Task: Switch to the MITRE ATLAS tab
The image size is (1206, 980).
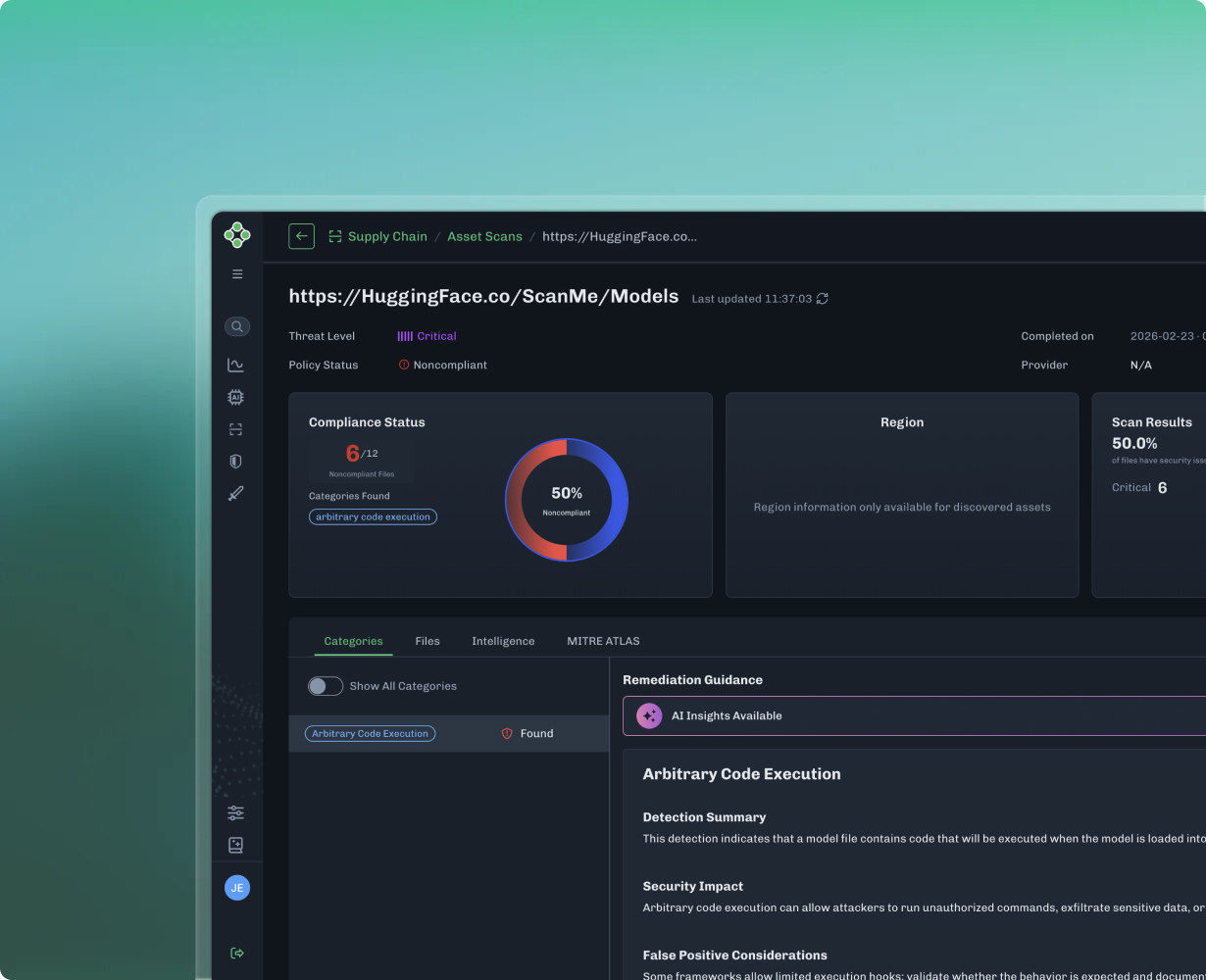Action: coord(603,641)
